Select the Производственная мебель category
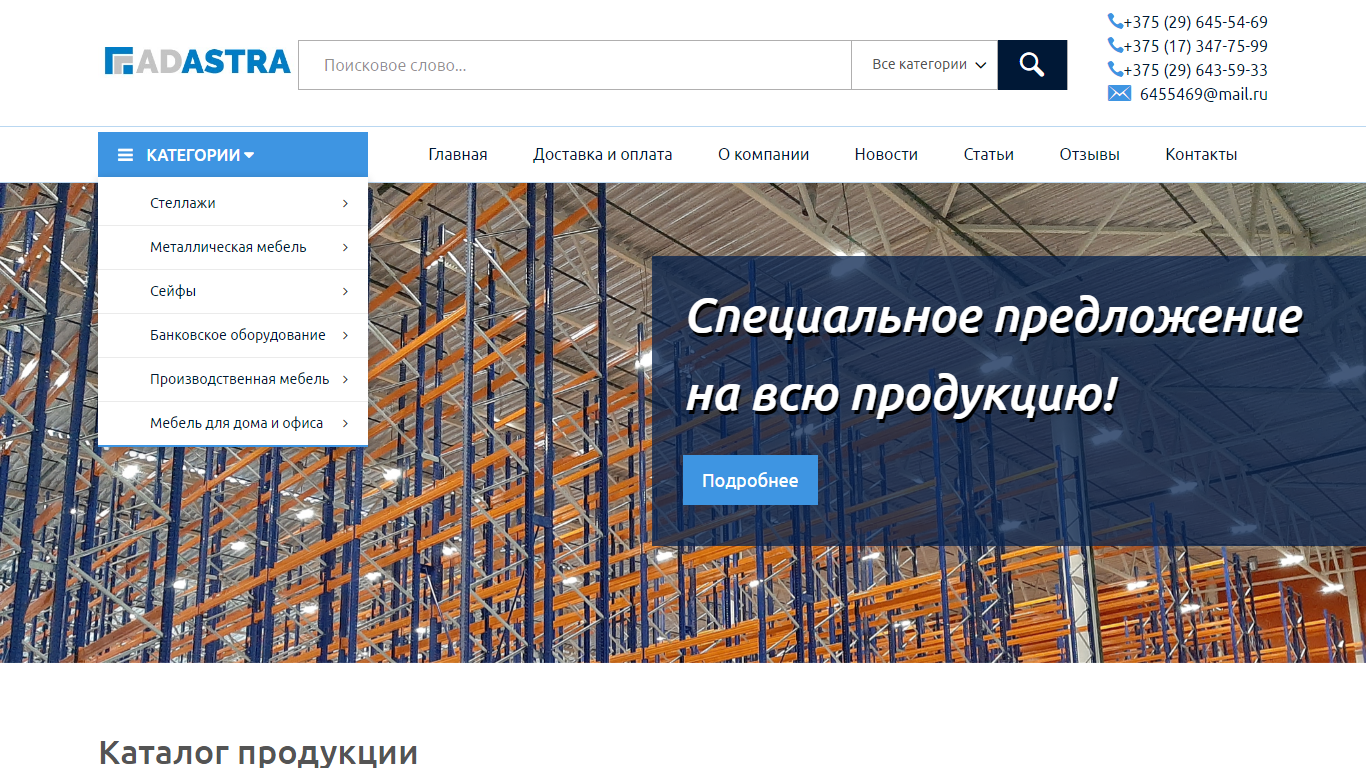Image resolution: width=1366 pixels, height=768 pixels. tap(240, 379)
